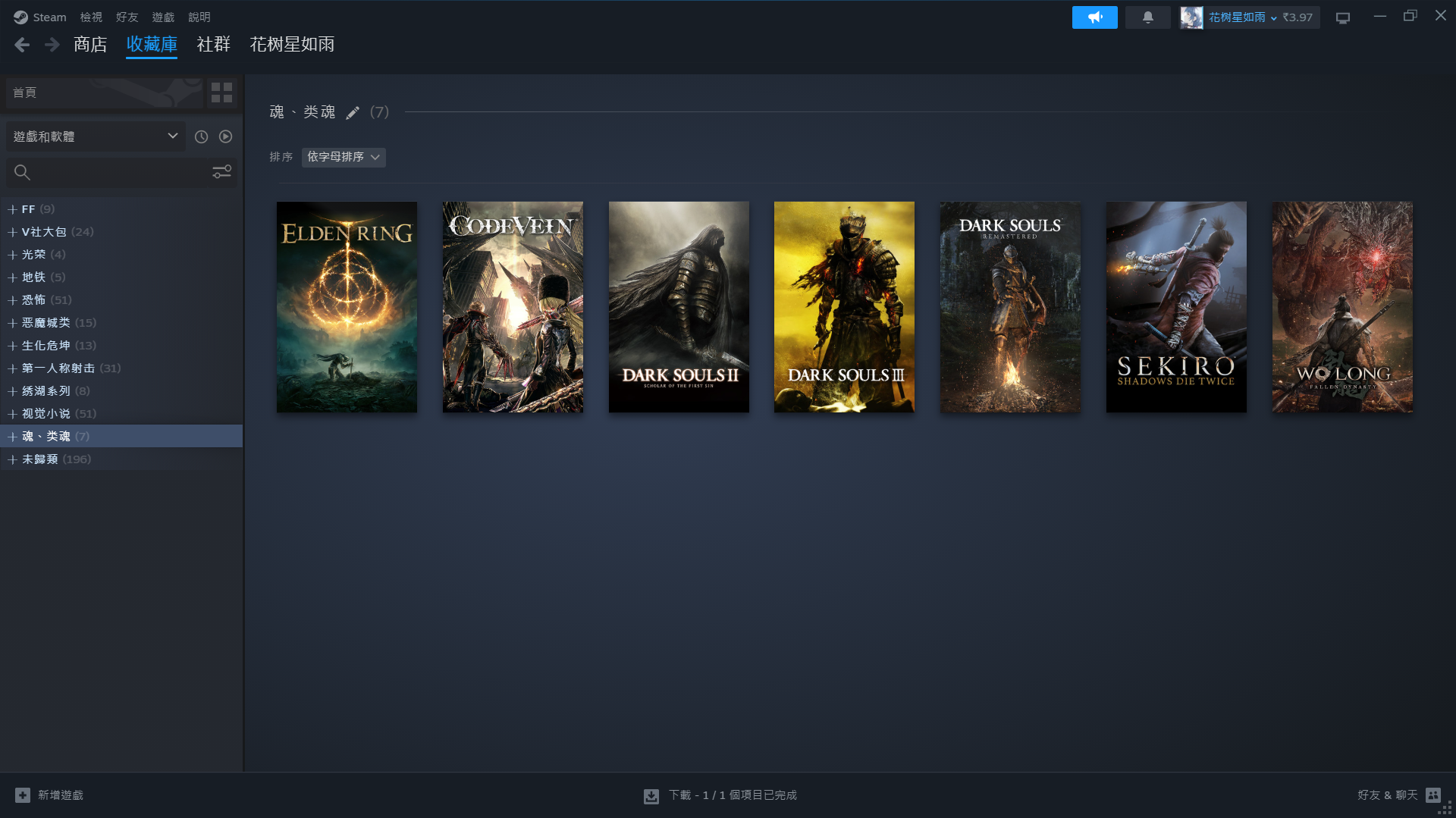This screenshot has height=818, width=1456.
Task: Open the account dropdown 花树星如雨
Action: coord(1242,17)
